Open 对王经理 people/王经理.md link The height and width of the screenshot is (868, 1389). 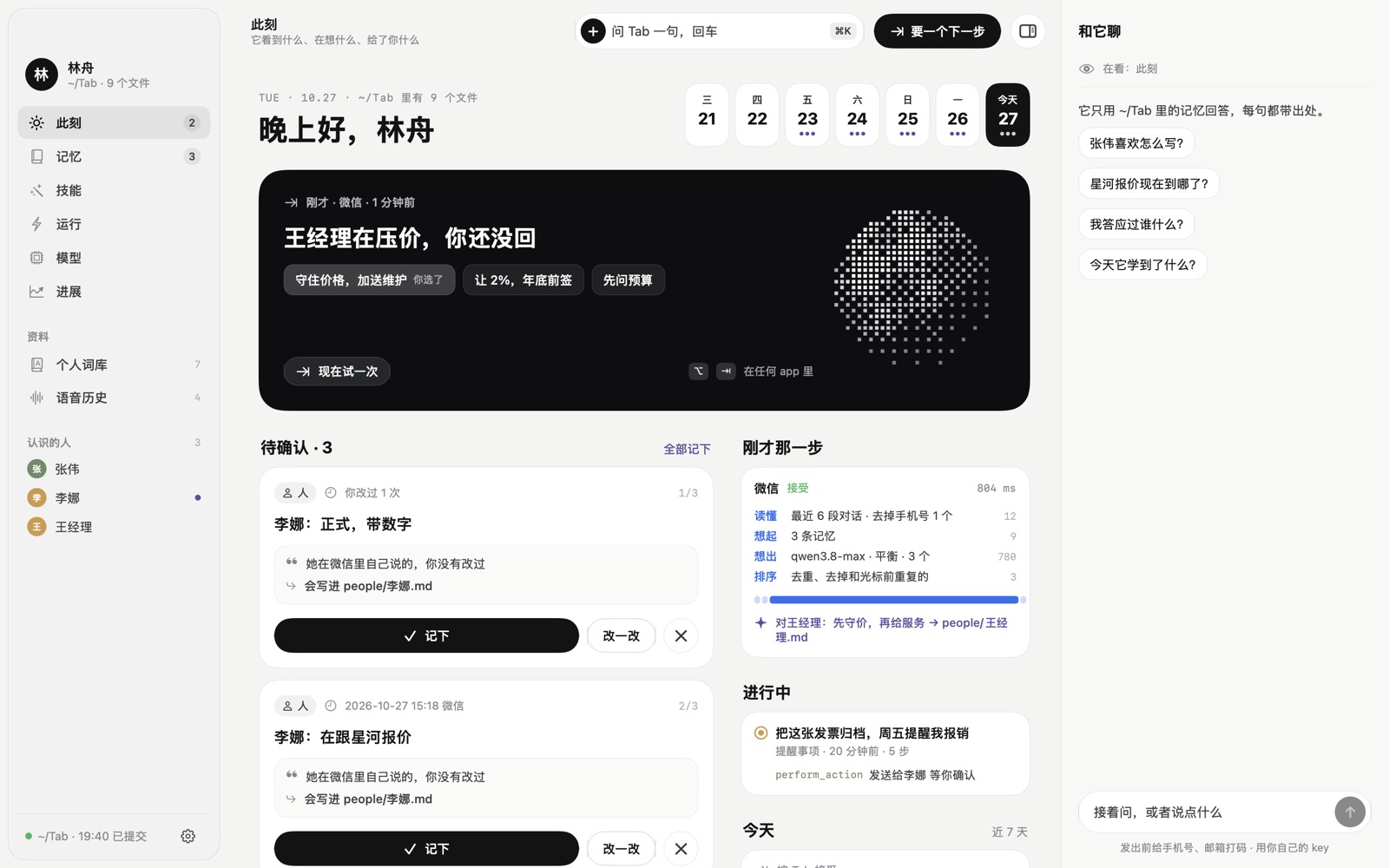coord(892,629)
